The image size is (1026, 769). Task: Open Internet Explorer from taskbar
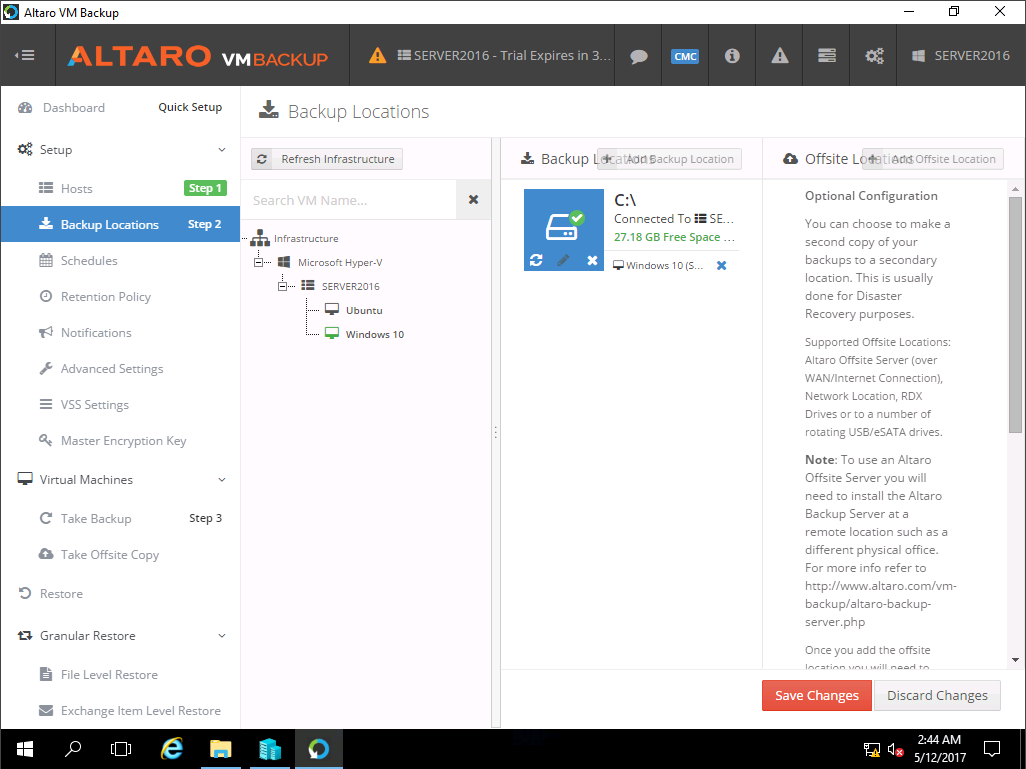172,749
